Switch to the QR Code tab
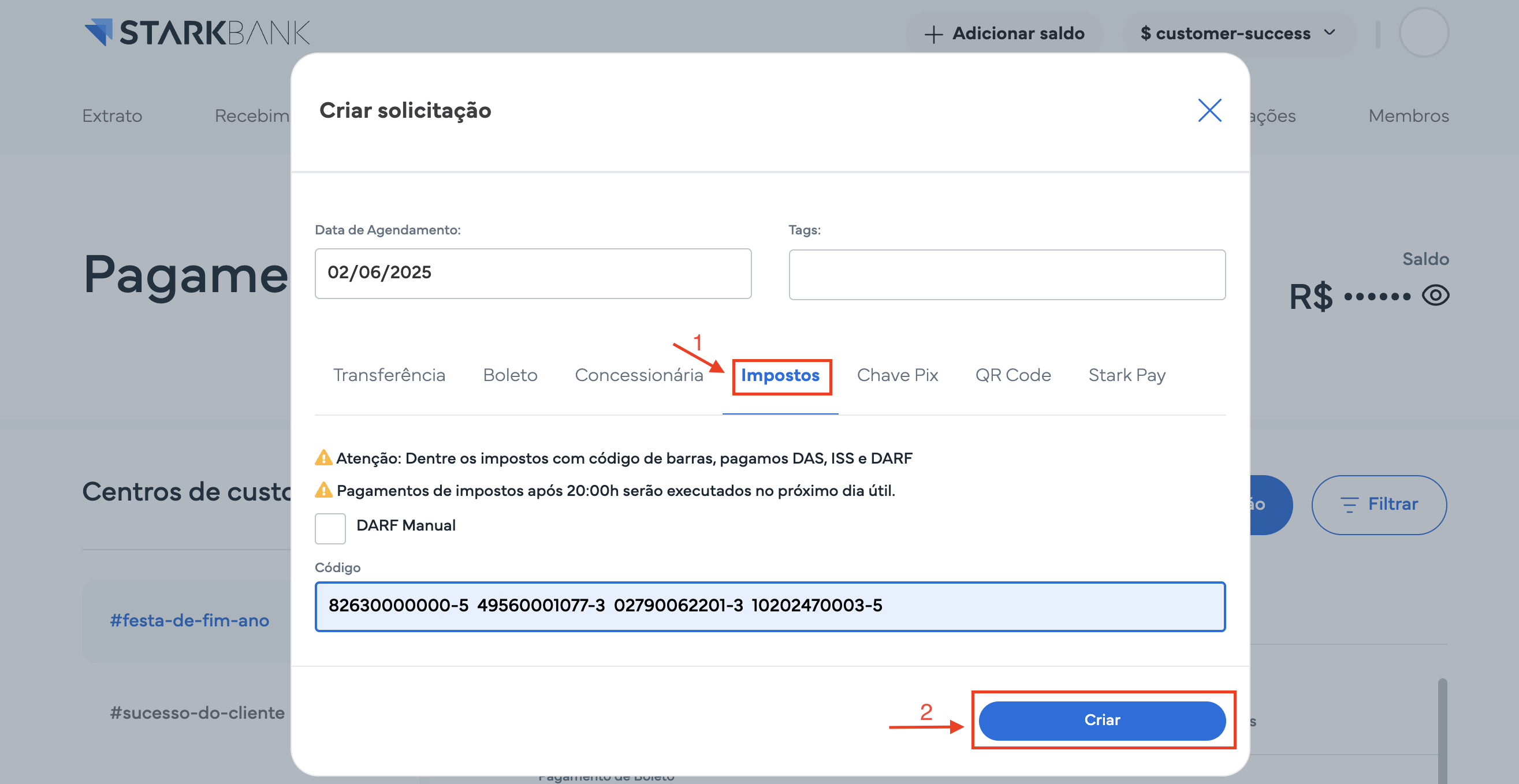Screen dimensions: 1519x784 click(1012, 375)
